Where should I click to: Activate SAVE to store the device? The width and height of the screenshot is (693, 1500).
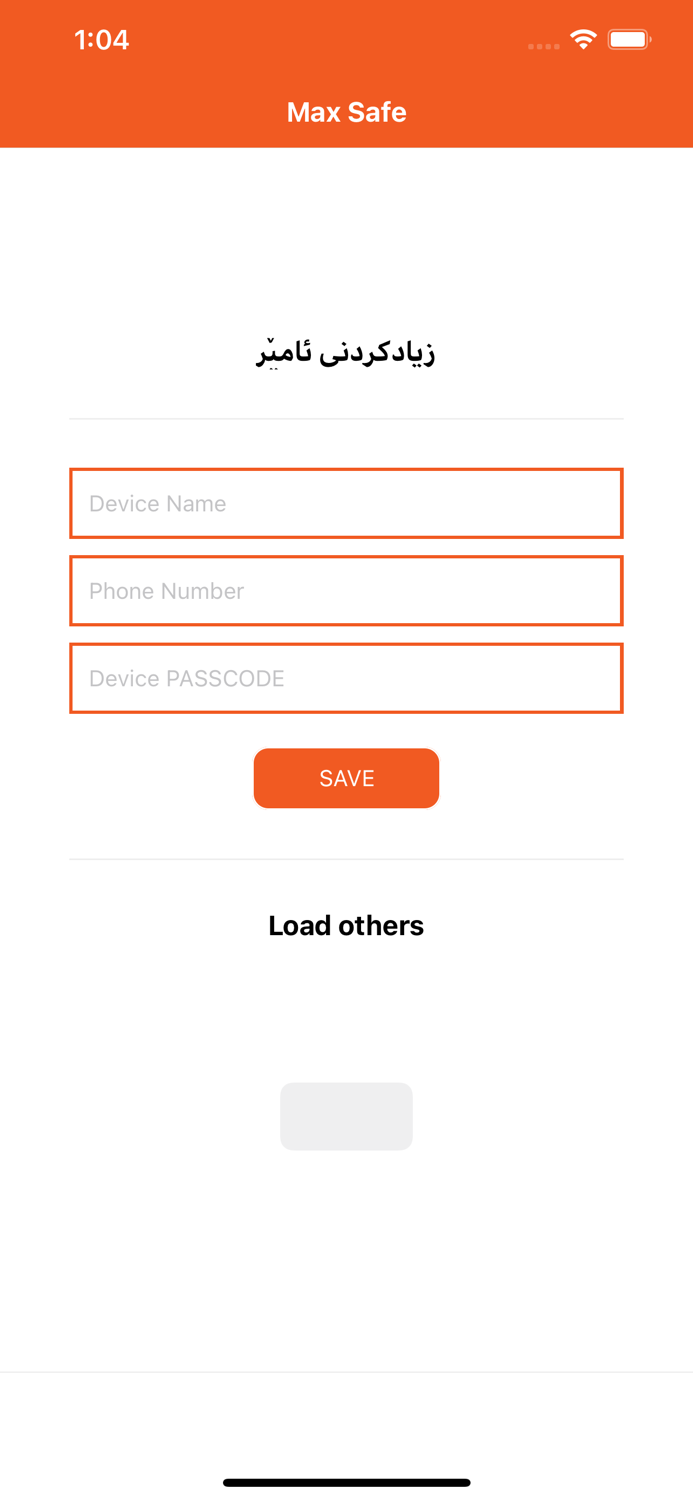click(x=346, y=778)
